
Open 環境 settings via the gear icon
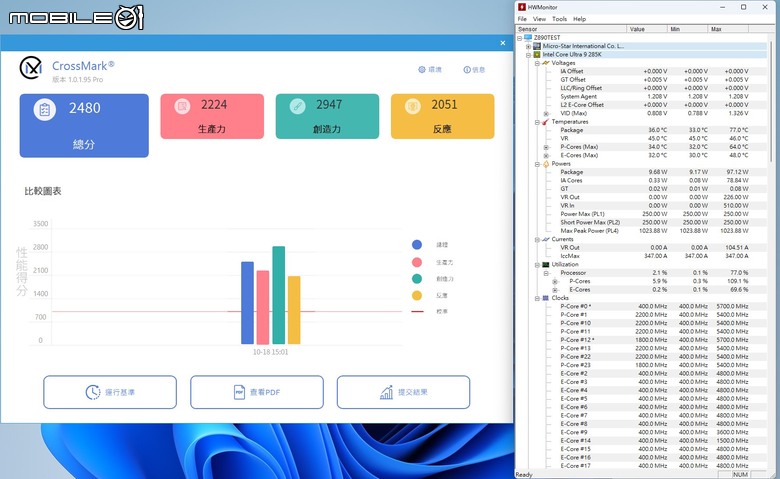[422, 70]
